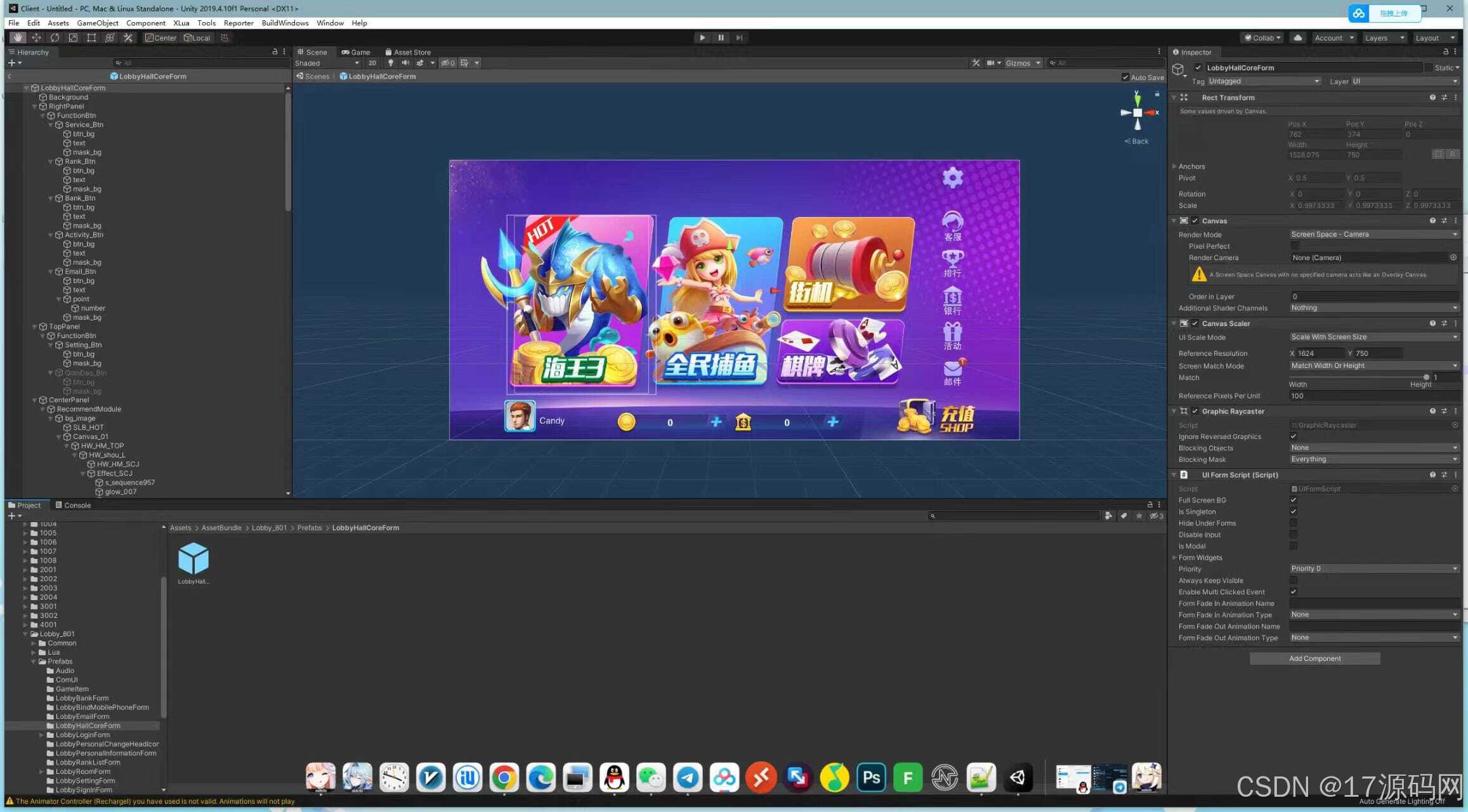Toggle Ignore Reversed Graphics checkbox
The image size is (1468, 812).
tap(1294, 436)
